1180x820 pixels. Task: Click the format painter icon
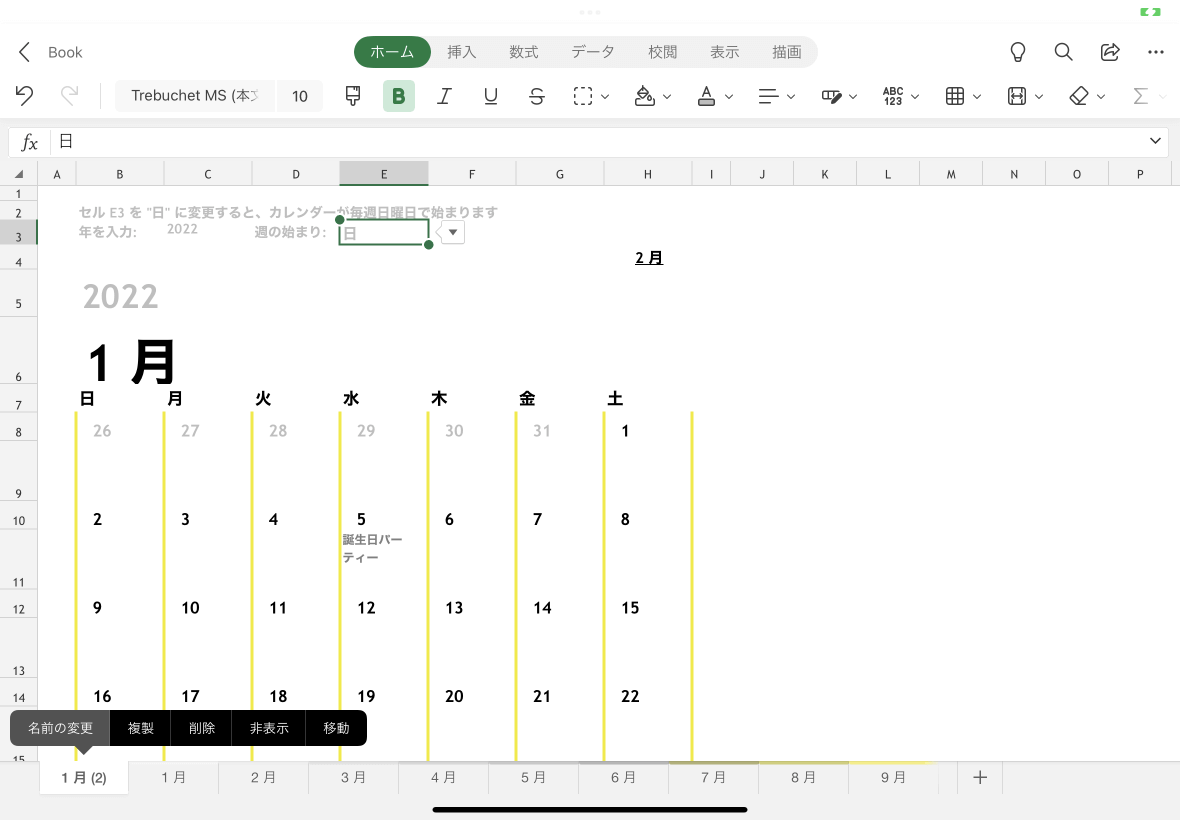[x=352, y=96]
